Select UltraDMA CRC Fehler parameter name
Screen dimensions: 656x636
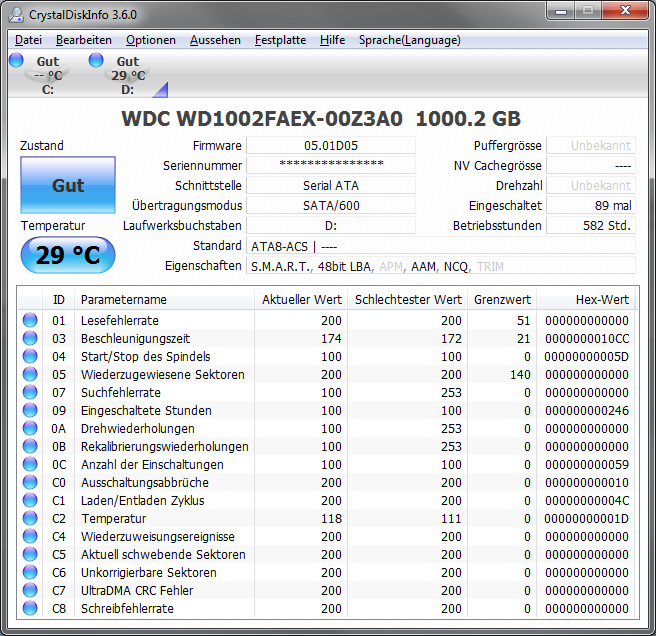tap(137, 590)
